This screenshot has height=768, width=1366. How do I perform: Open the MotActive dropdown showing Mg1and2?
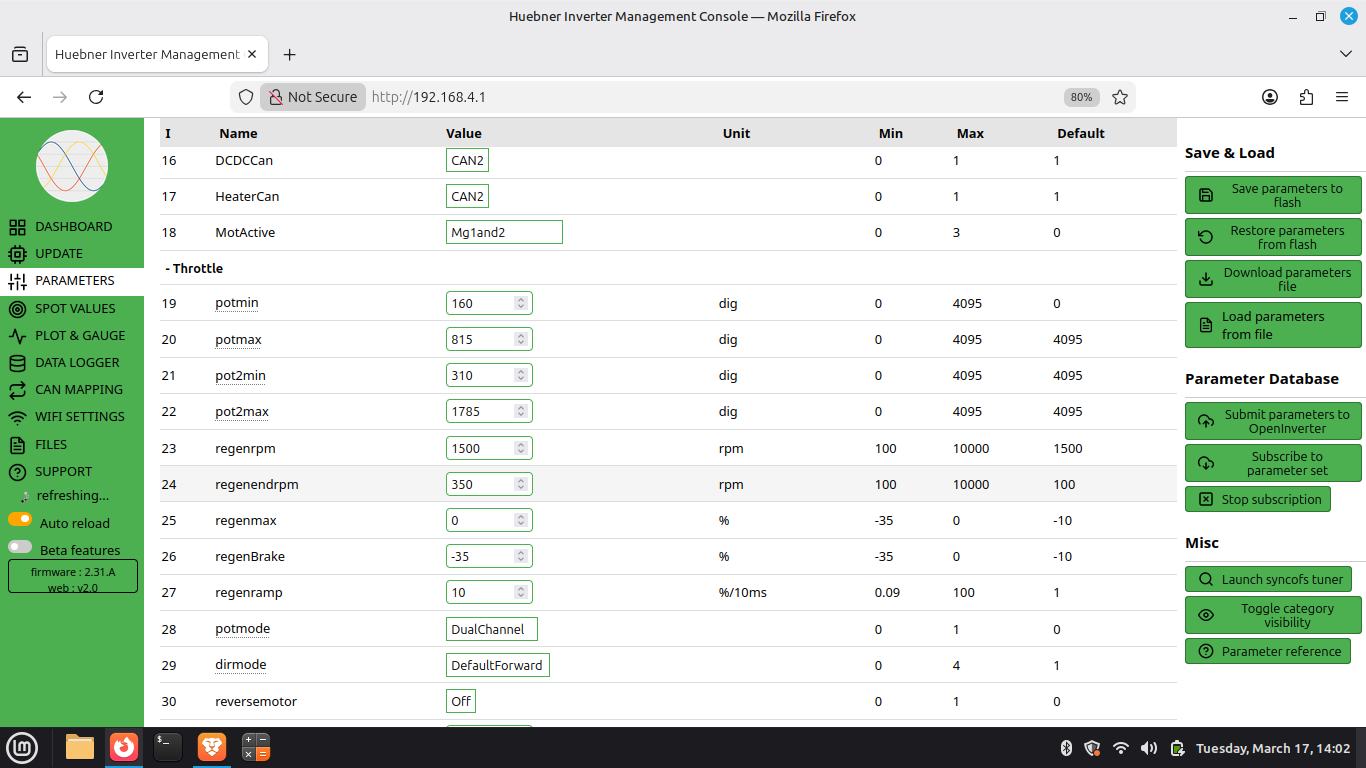[x=504, y=232]
